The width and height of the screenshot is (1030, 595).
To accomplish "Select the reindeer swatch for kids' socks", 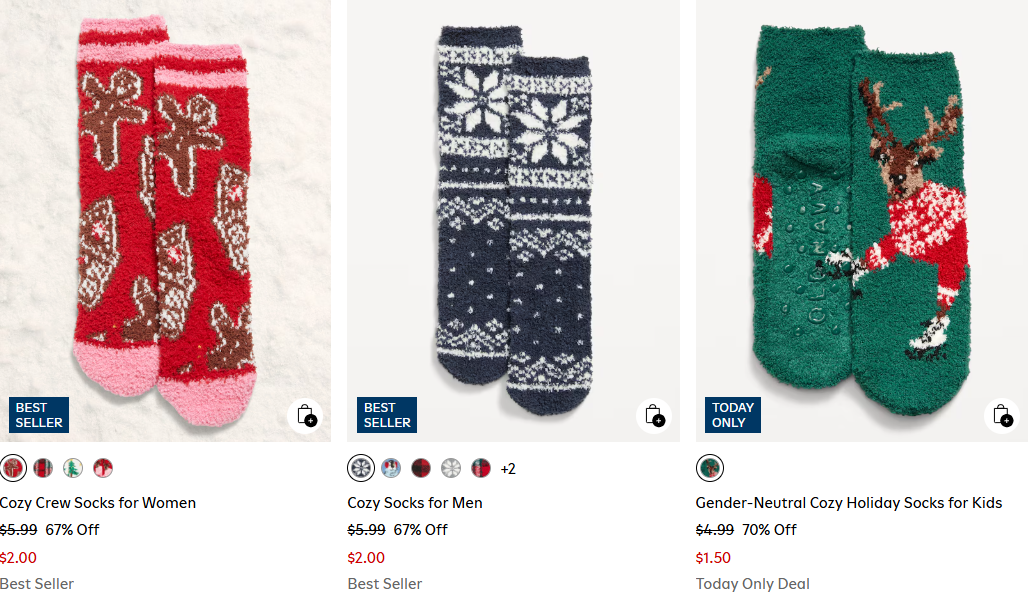I will (x=709, y=467).
